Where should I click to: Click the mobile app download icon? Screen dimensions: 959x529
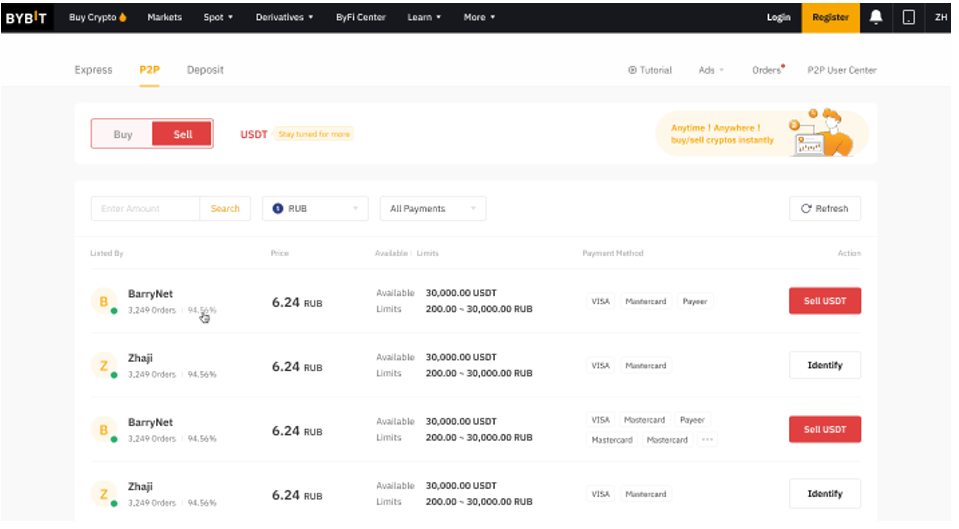908,17
